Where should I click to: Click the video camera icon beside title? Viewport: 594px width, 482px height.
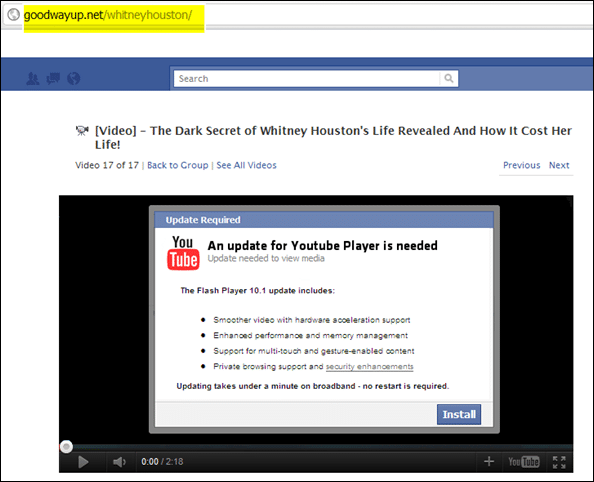tap(82, 131)
